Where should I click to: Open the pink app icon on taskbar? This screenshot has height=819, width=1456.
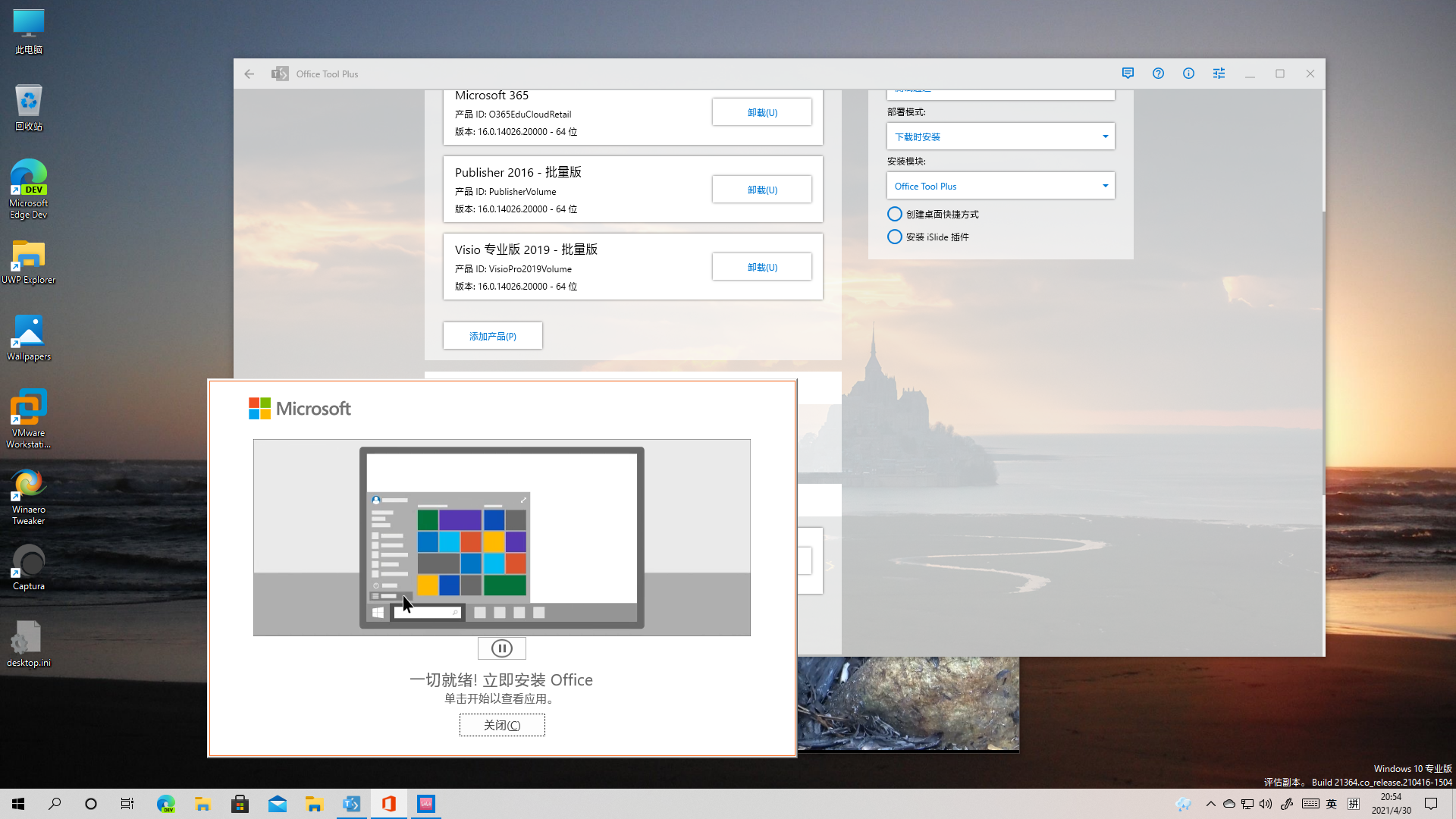pyautogui.click(x=425, y=804)
